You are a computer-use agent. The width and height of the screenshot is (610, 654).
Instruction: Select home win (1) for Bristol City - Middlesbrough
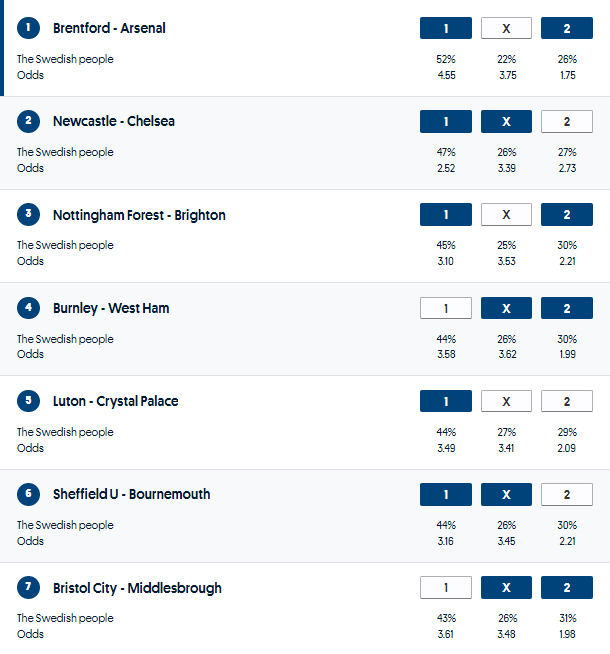pyautogui.click(x=446, y=588)
